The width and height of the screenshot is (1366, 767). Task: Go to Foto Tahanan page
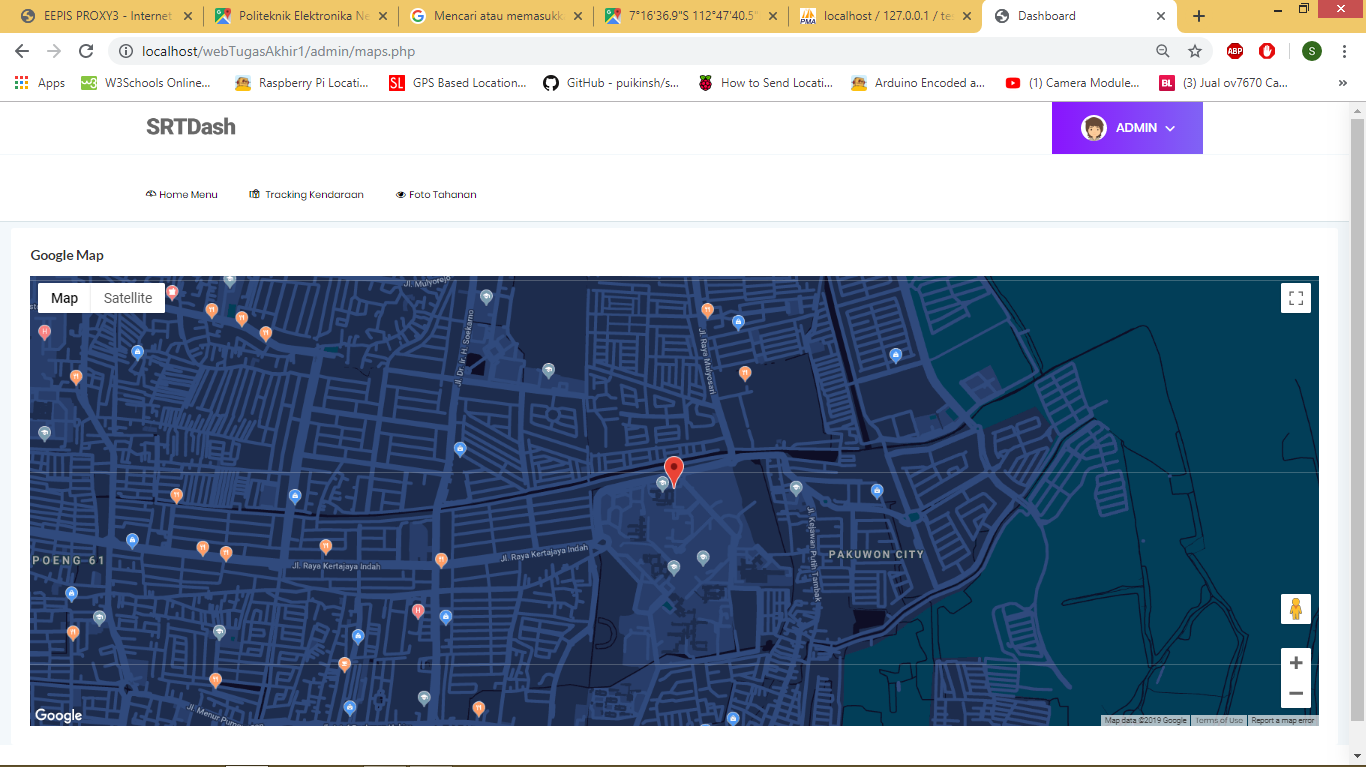pyautogui.click(x=436, y=195)
